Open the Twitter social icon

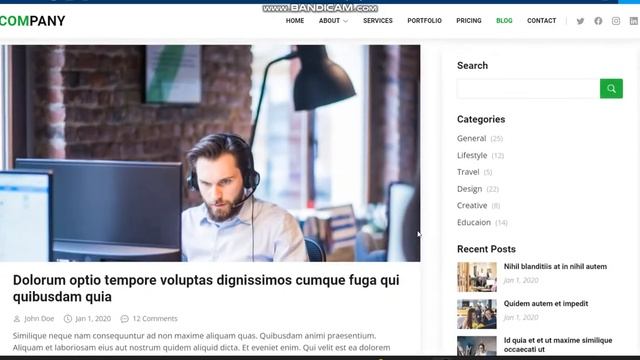pyautogui.click(x=580, y=21)
